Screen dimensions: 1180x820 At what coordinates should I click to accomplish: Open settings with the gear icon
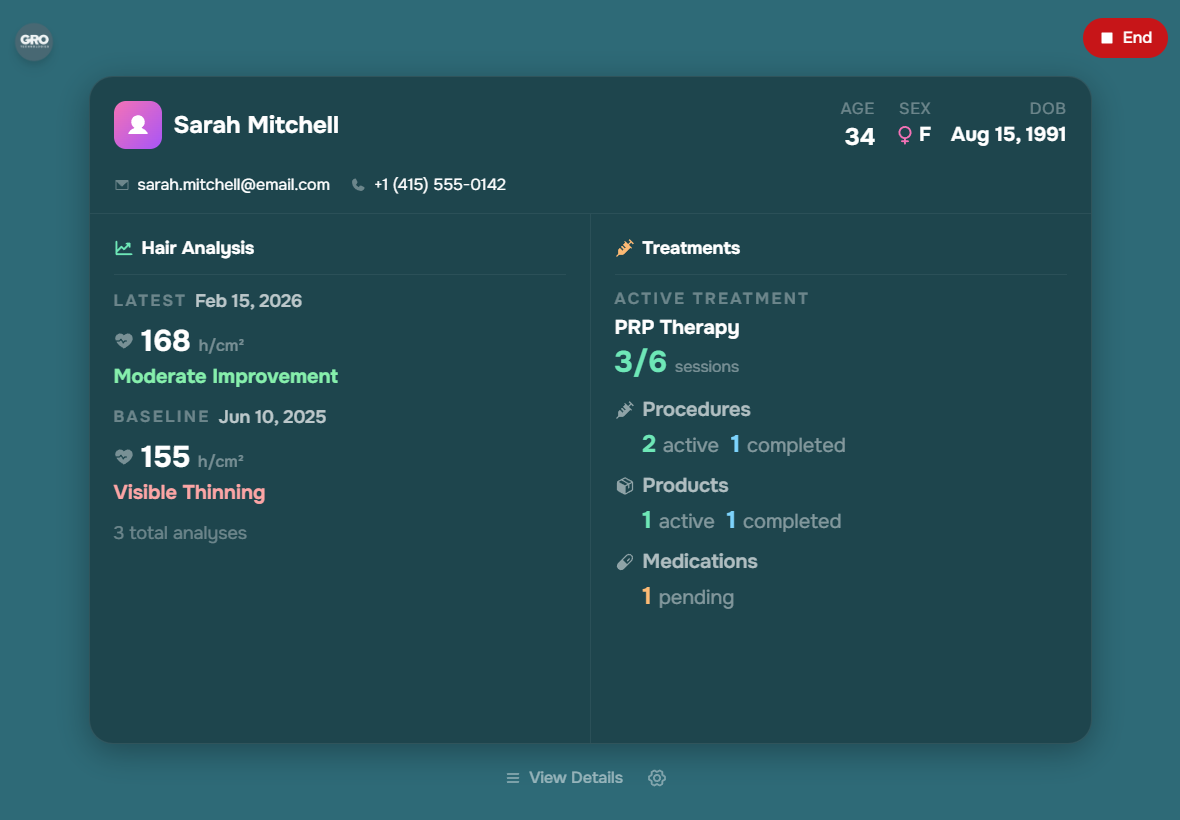click(657, 778)
